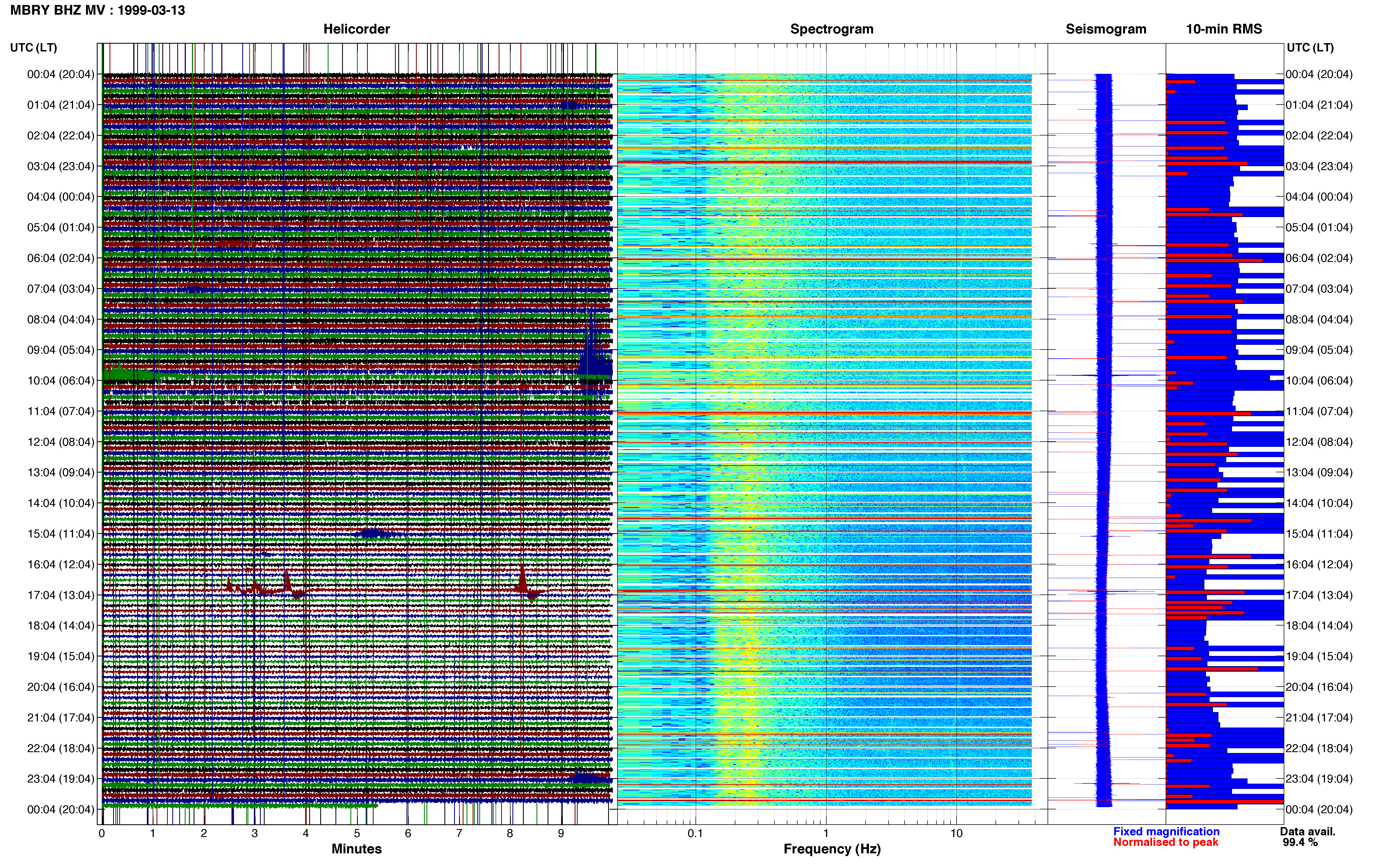Click left time label '23:04 (19:04)'
Viewport: 1388px width, 868px height.
[61, 779]
